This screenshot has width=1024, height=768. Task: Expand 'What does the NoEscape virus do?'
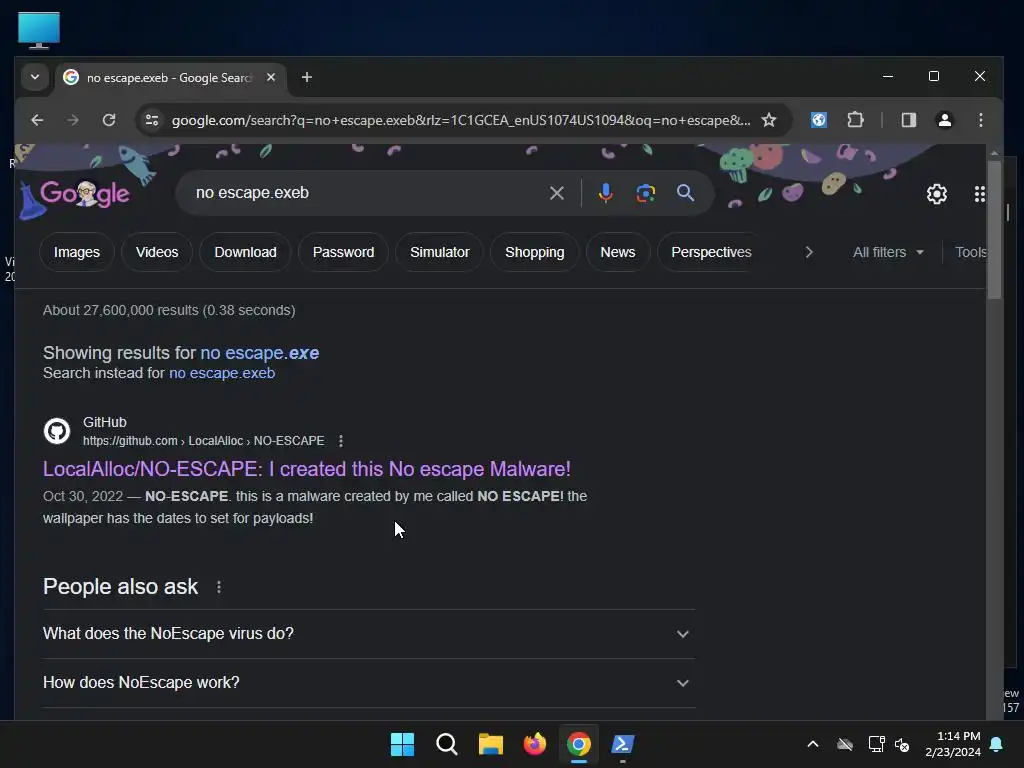point(369,633)
